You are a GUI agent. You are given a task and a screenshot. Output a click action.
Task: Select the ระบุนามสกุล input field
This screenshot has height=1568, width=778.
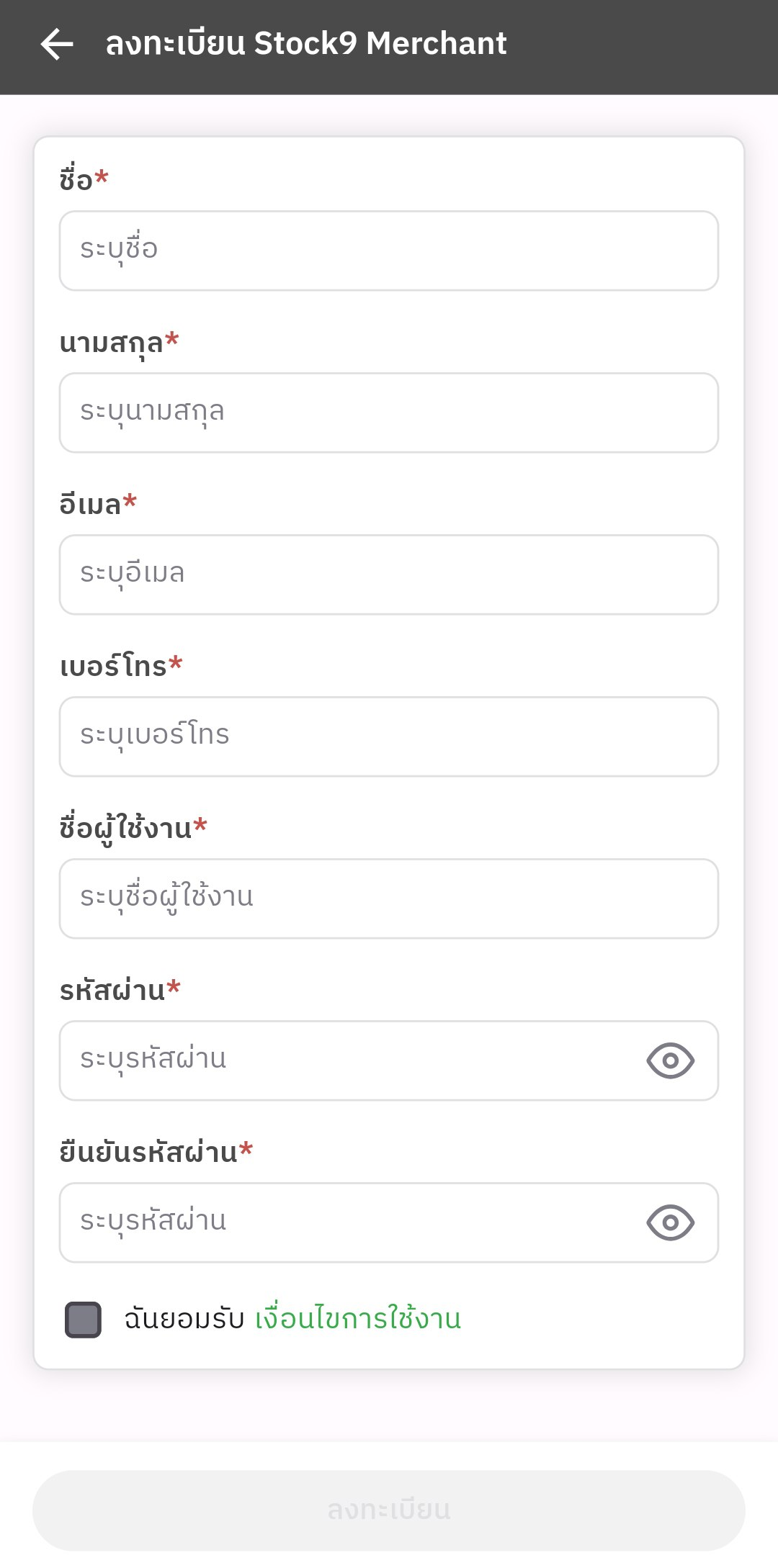pyautogui.click(x=389, y=413)
